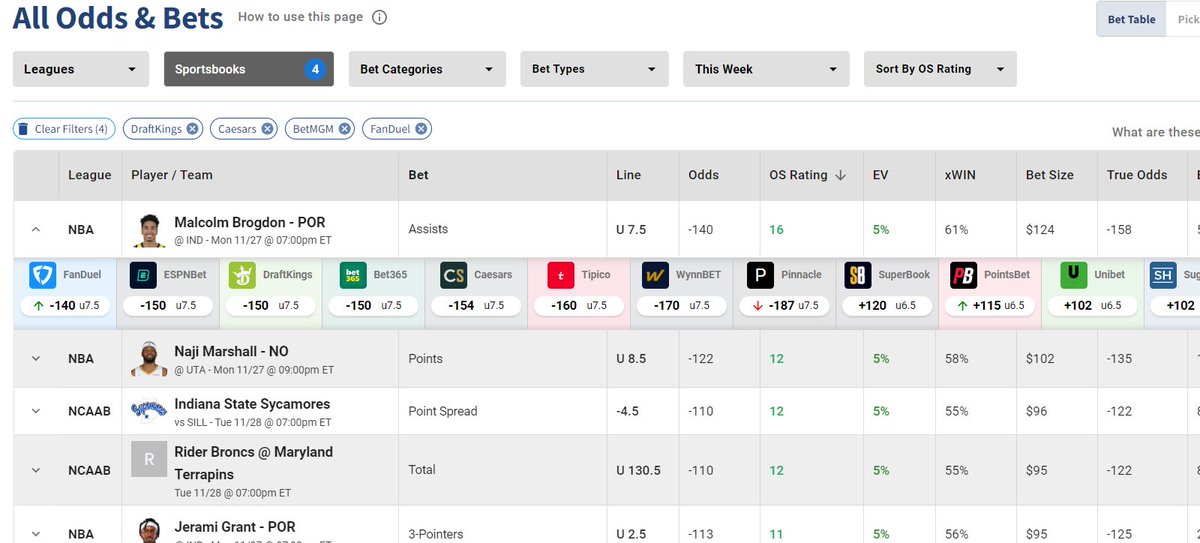
Task: Open the Sportsbooks filter dropdown
Action: tap(249, 69)
